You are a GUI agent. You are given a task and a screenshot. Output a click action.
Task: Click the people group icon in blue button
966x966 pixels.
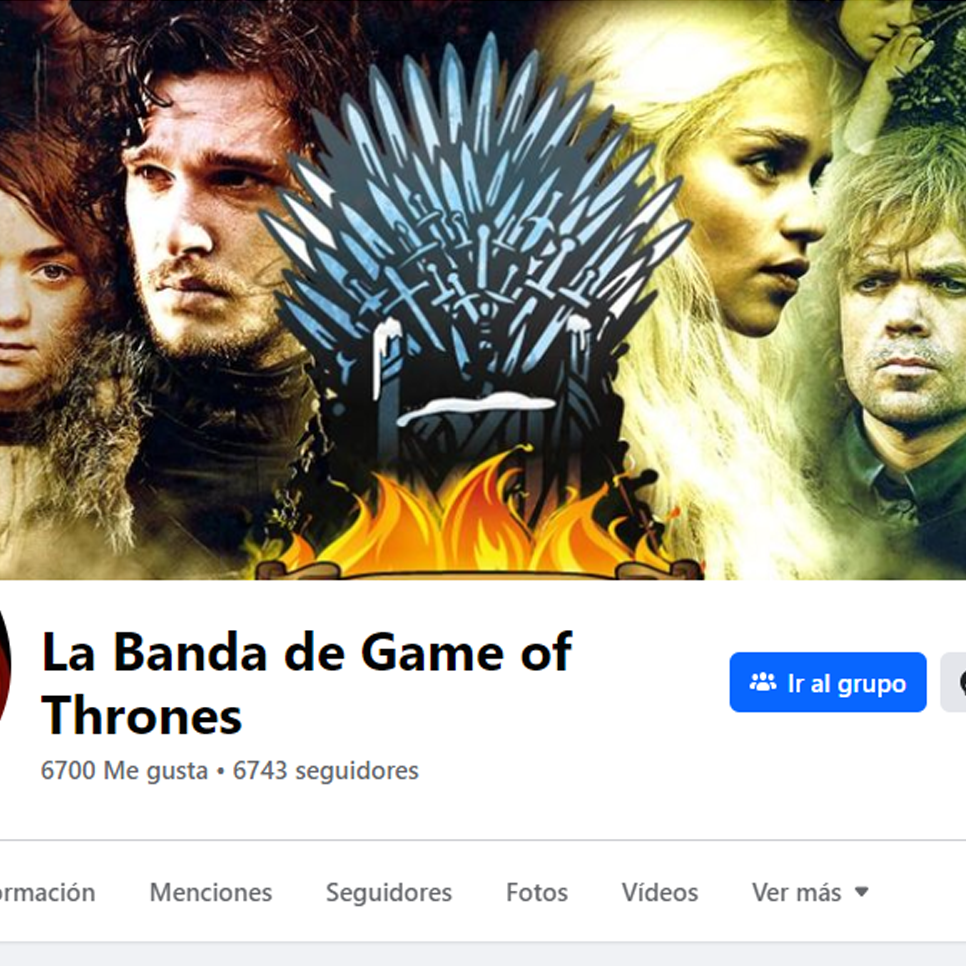pos(763,682)
